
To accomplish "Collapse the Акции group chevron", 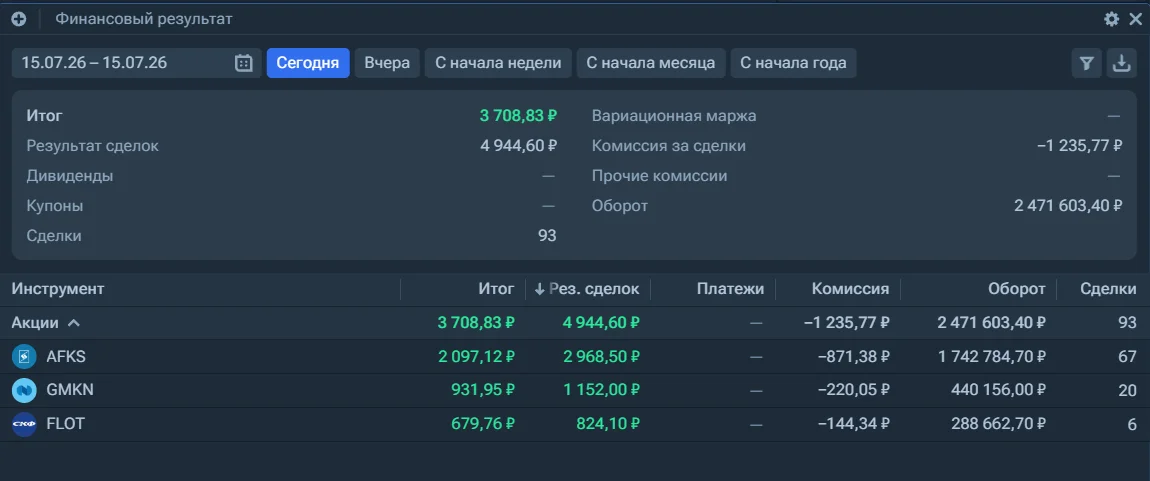I will (73, 323).
